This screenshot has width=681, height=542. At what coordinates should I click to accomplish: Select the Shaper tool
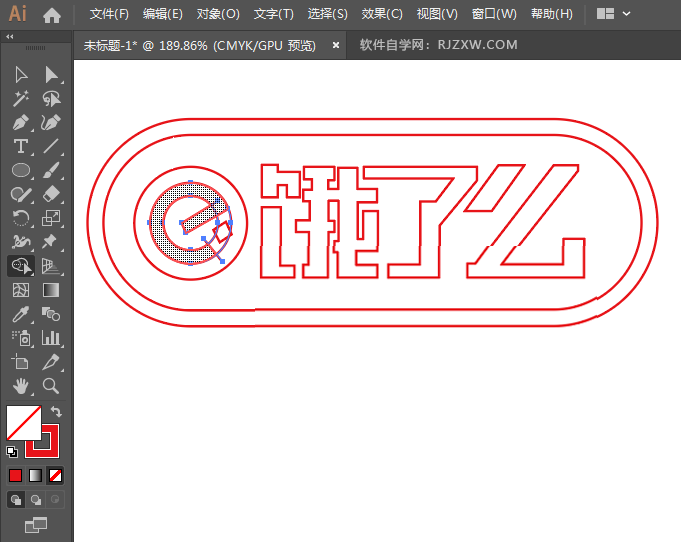[x=21, y=194]
